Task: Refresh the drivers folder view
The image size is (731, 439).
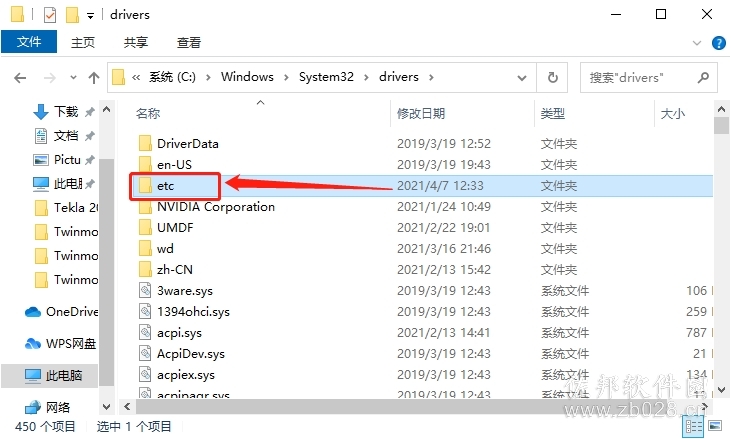Action: pos(552,77)
